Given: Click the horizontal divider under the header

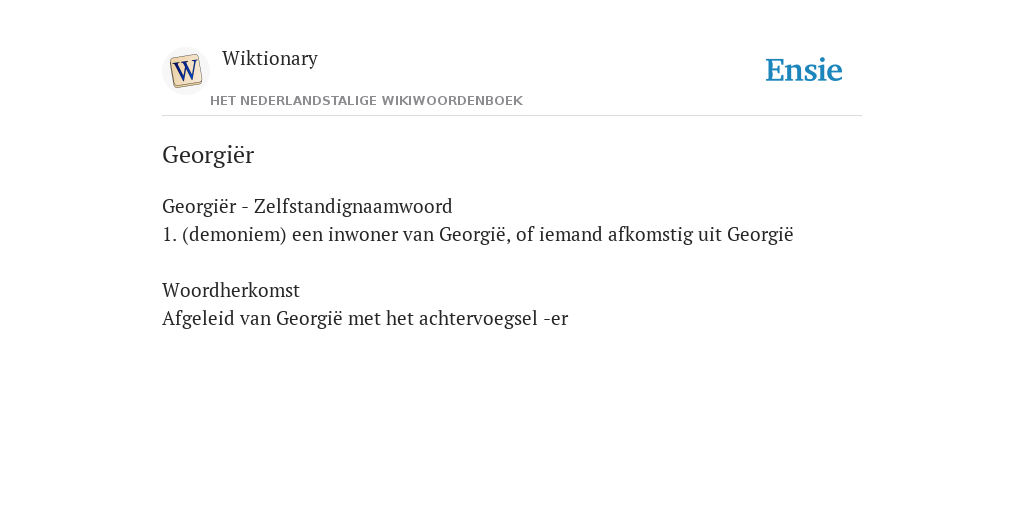Looking at the screenshot, I should (512, 116).
